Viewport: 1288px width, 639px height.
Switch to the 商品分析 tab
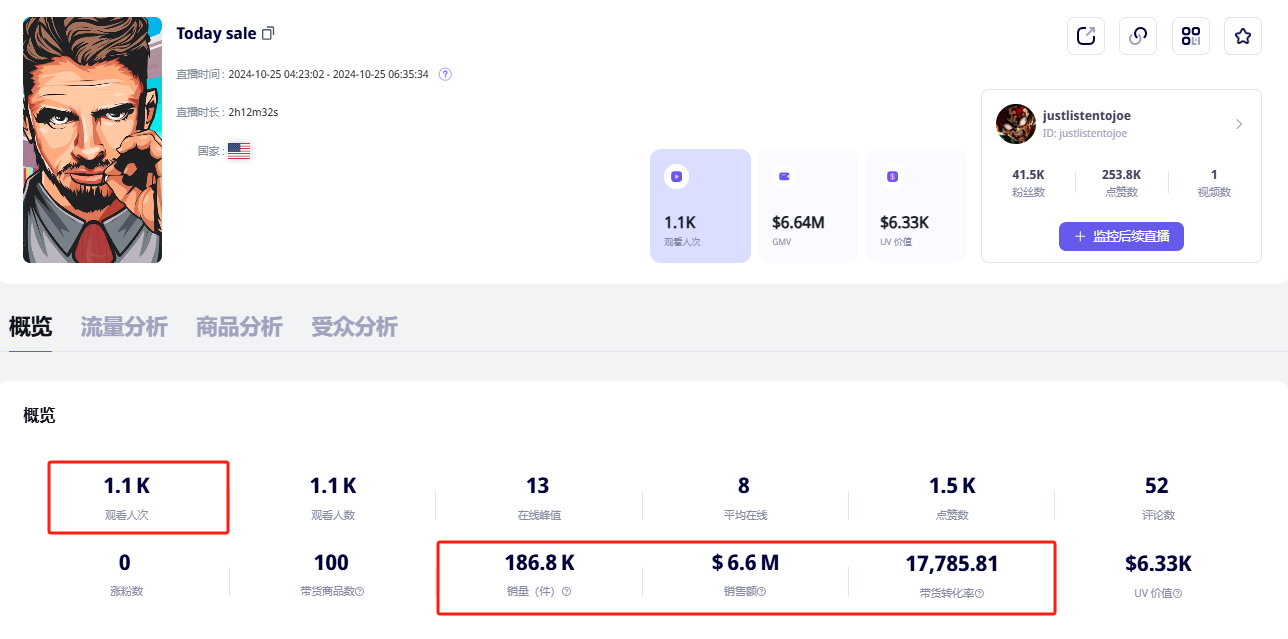tap(239, 327)
